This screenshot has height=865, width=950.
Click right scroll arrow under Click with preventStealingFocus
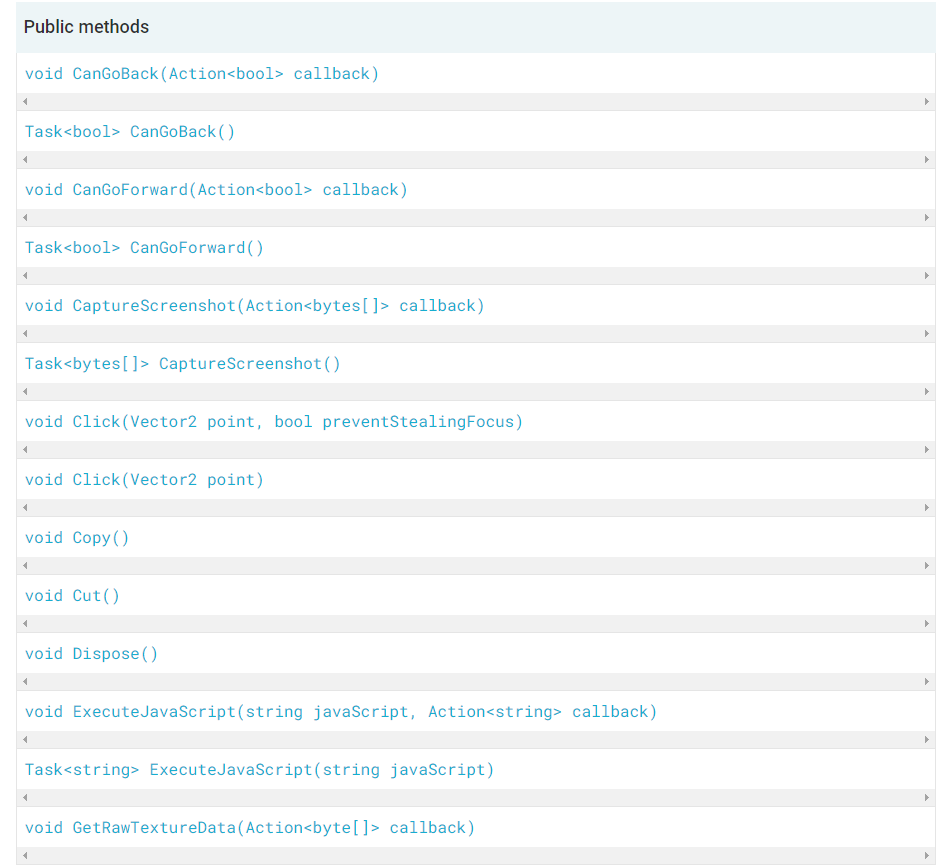(x=926, y=449)
